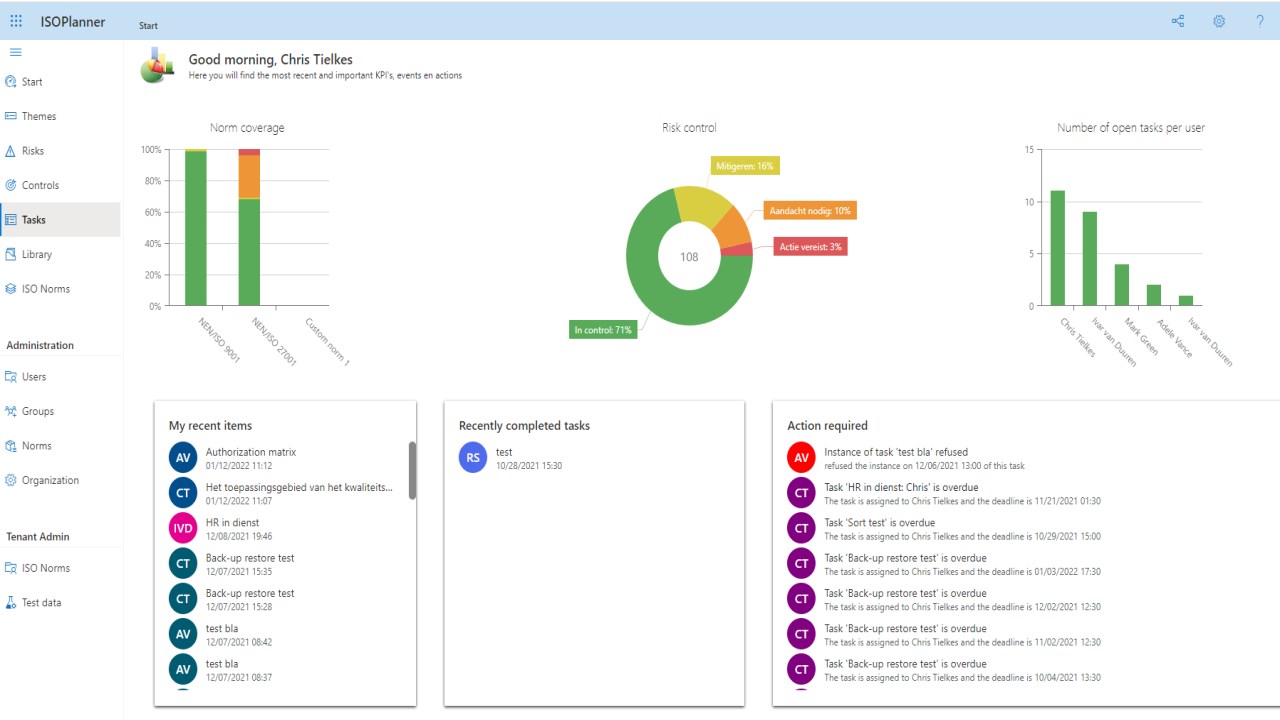This screenshot has width=1280, height=720.
Task: Open Groups under Administration
Action: click(x=60, y=411)
